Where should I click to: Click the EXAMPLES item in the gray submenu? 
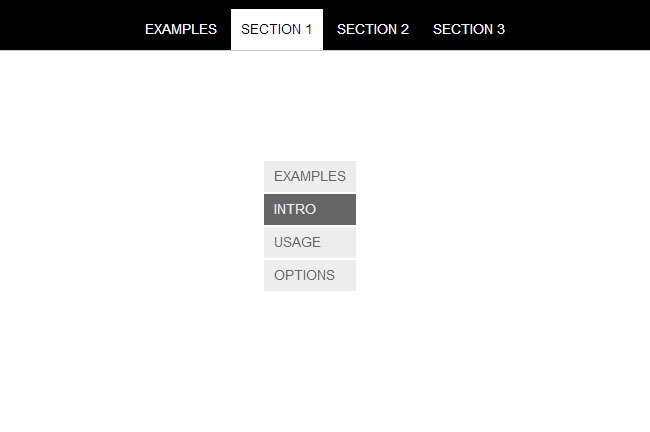click(x=310, y=176)
